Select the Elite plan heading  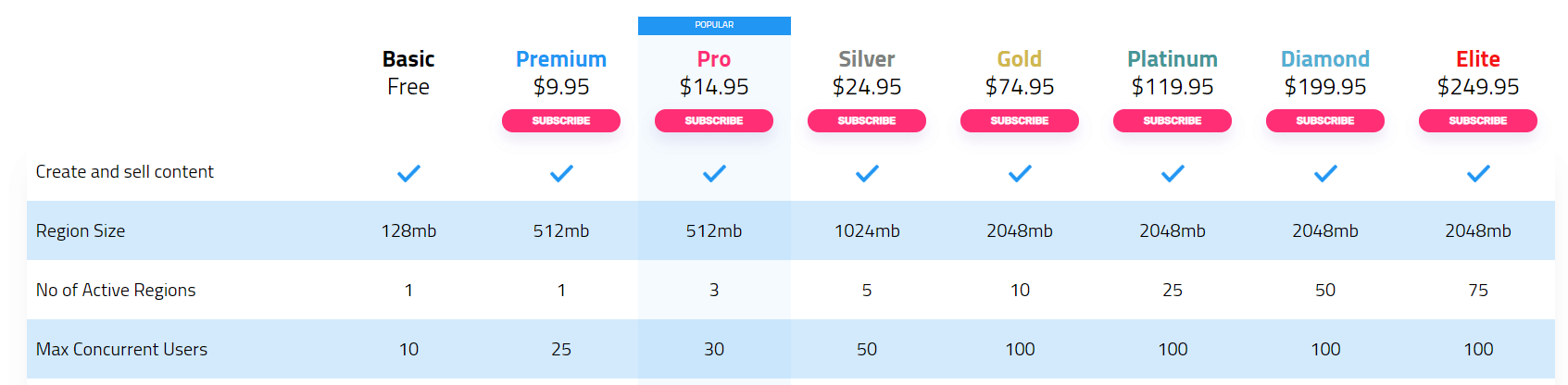point(1478,59)
